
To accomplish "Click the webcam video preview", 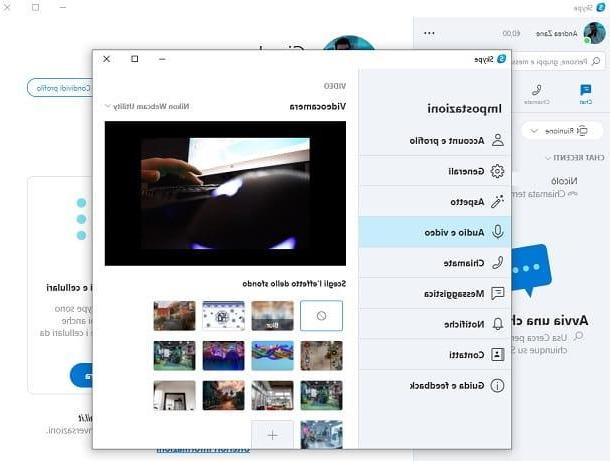I will coord(225,193).
